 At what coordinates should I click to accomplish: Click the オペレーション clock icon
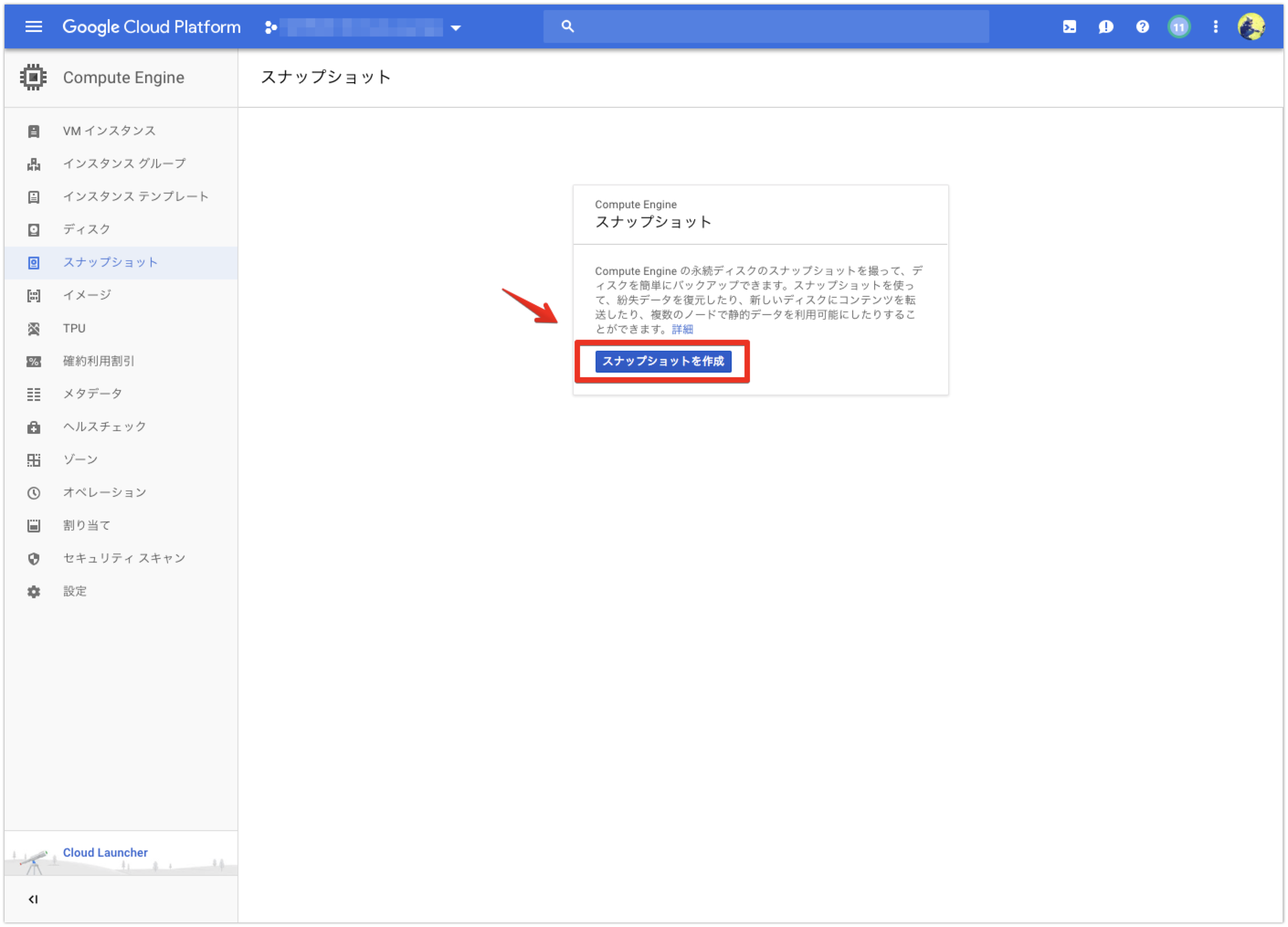(x=33, y=493)
